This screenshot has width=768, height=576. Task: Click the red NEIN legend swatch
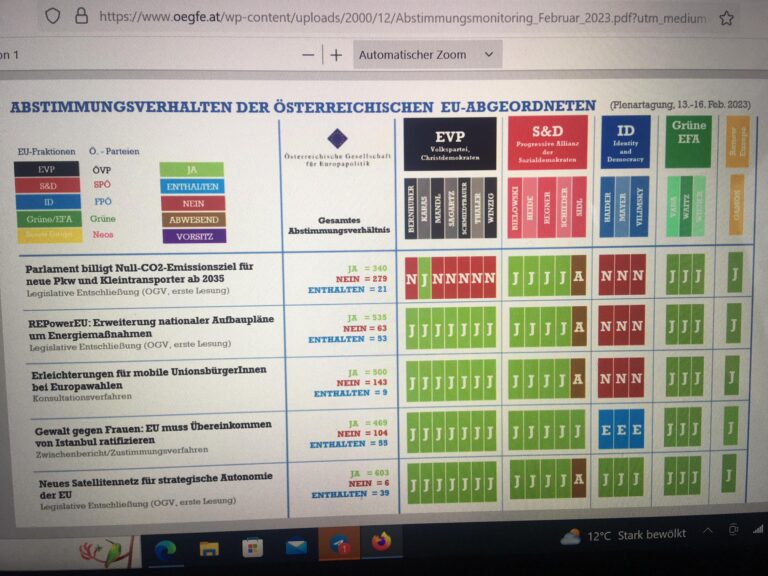pyautogui.click(x=192, y=203)
